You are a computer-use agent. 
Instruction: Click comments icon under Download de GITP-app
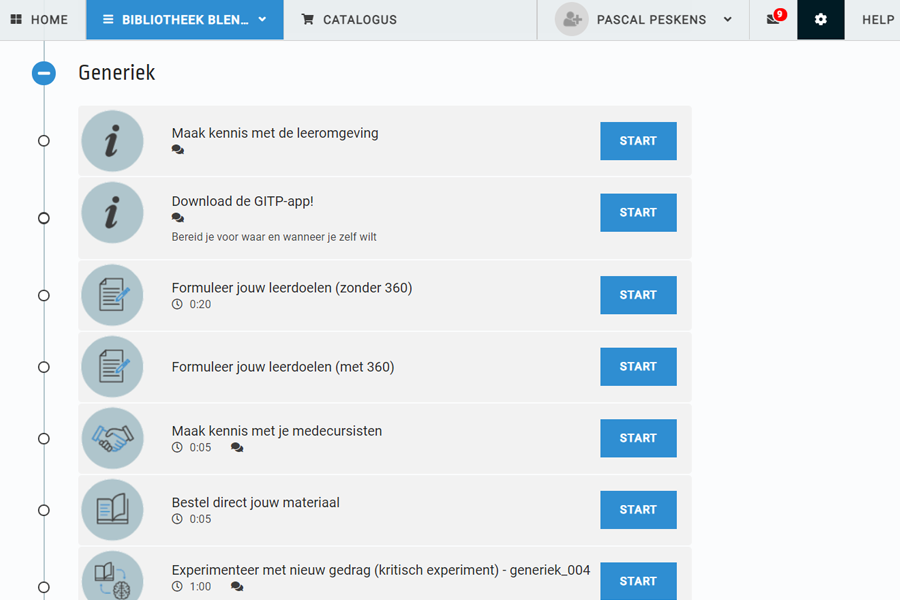pos(178,218)
